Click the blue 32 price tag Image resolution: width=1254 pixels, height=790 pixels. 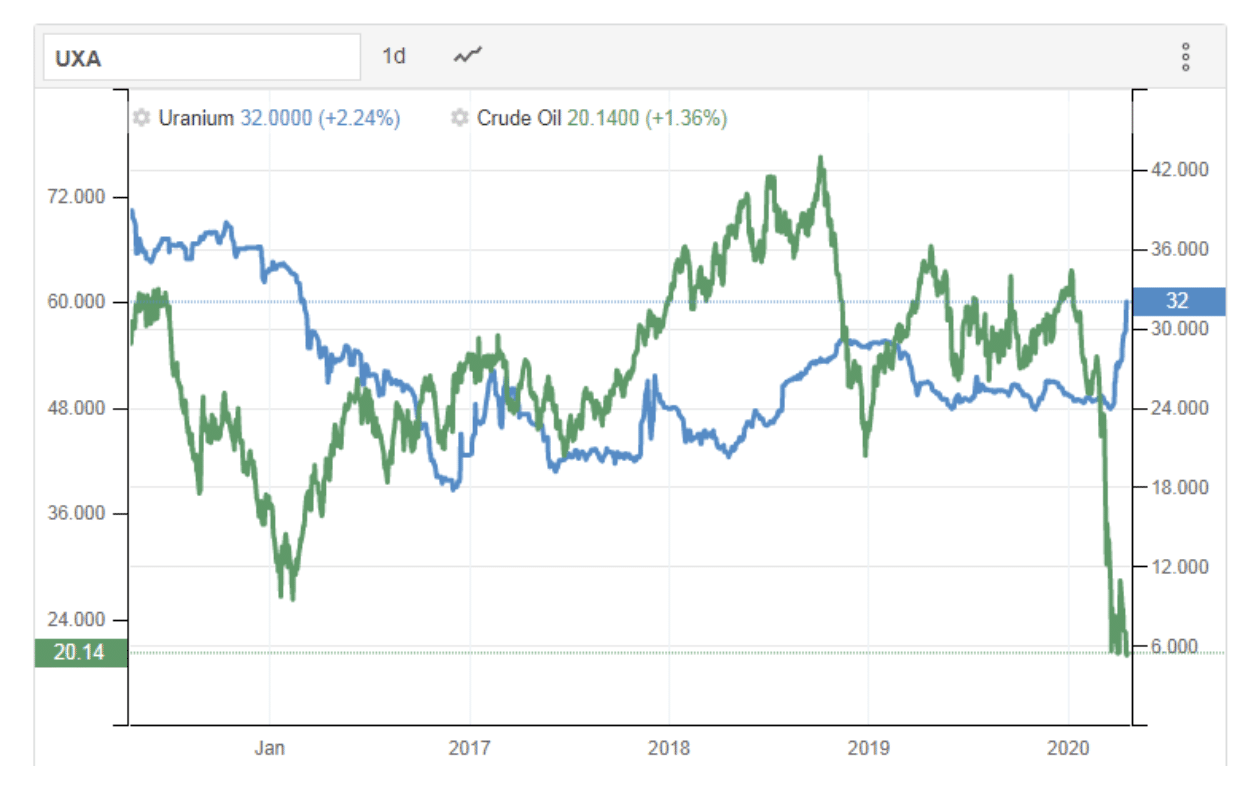point(1179,301)
